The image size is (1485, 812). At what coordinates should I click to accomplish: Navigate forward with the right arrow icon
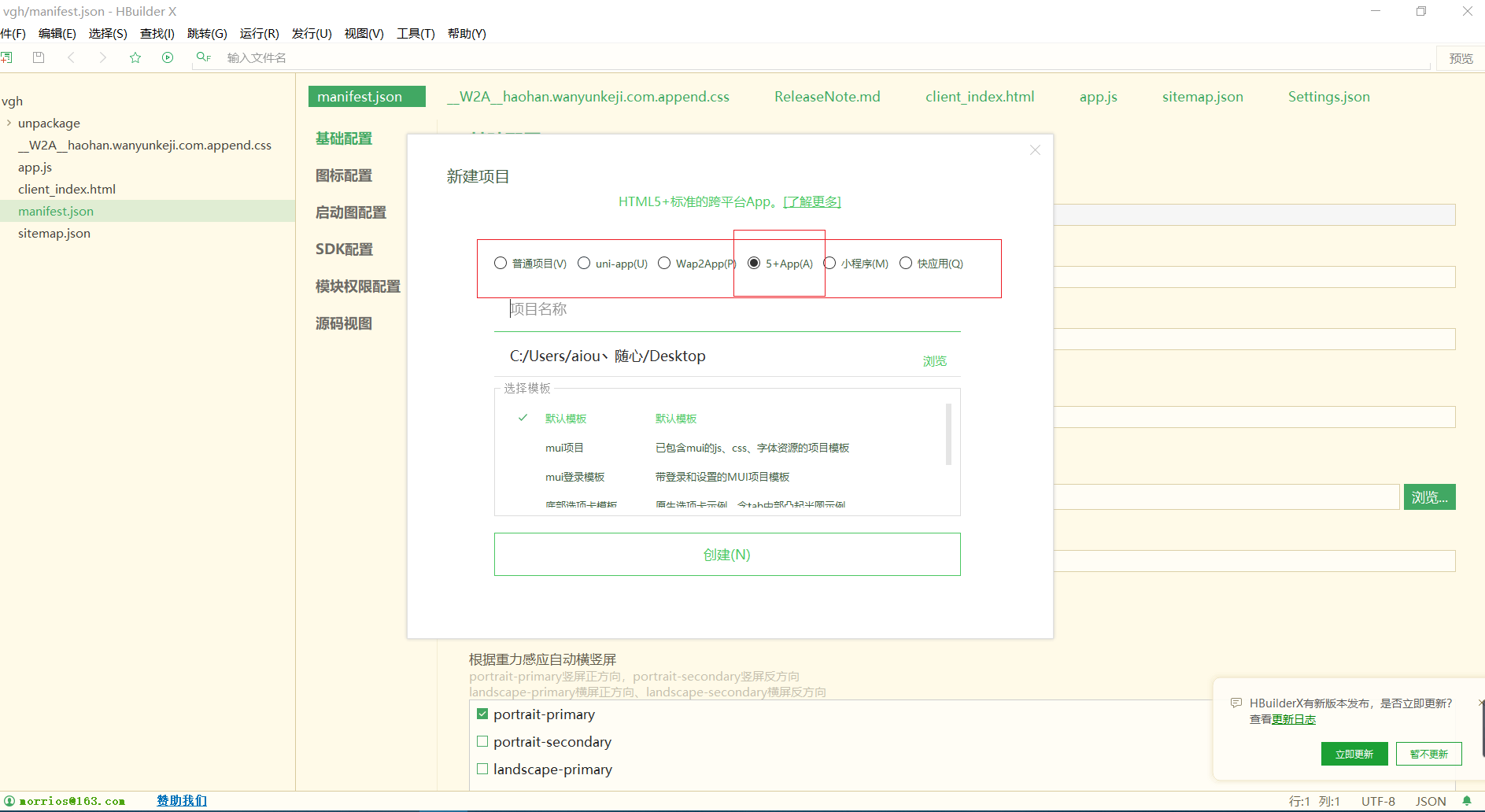(x=103, y=57)
